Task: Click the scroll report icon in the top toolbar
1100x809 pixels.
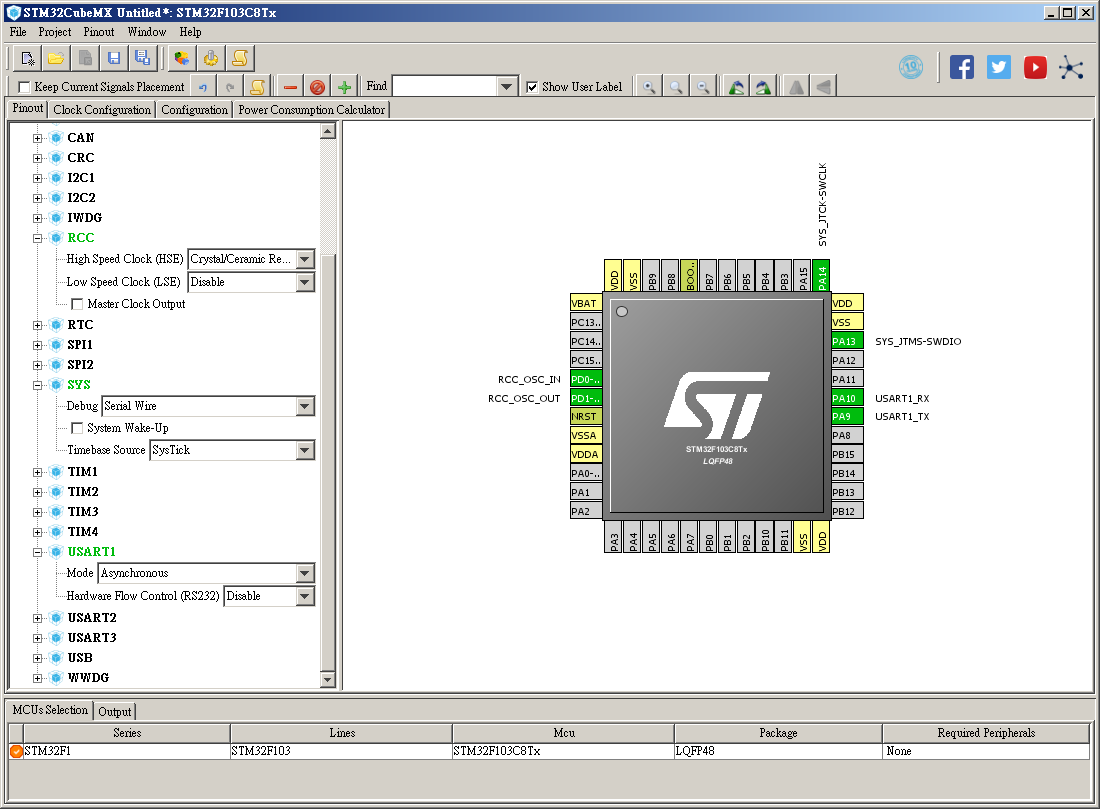Action: (x=239, y=58)
